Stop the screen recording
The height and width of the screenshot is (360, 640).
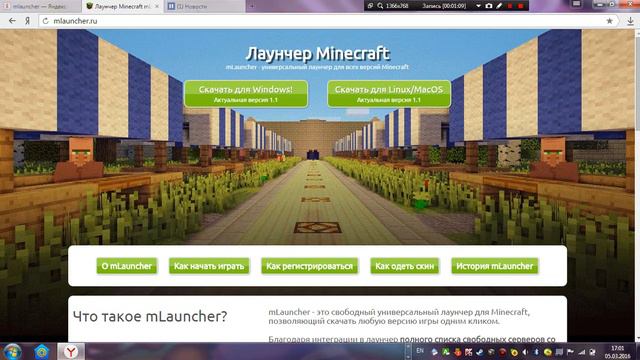coord(520,6)
